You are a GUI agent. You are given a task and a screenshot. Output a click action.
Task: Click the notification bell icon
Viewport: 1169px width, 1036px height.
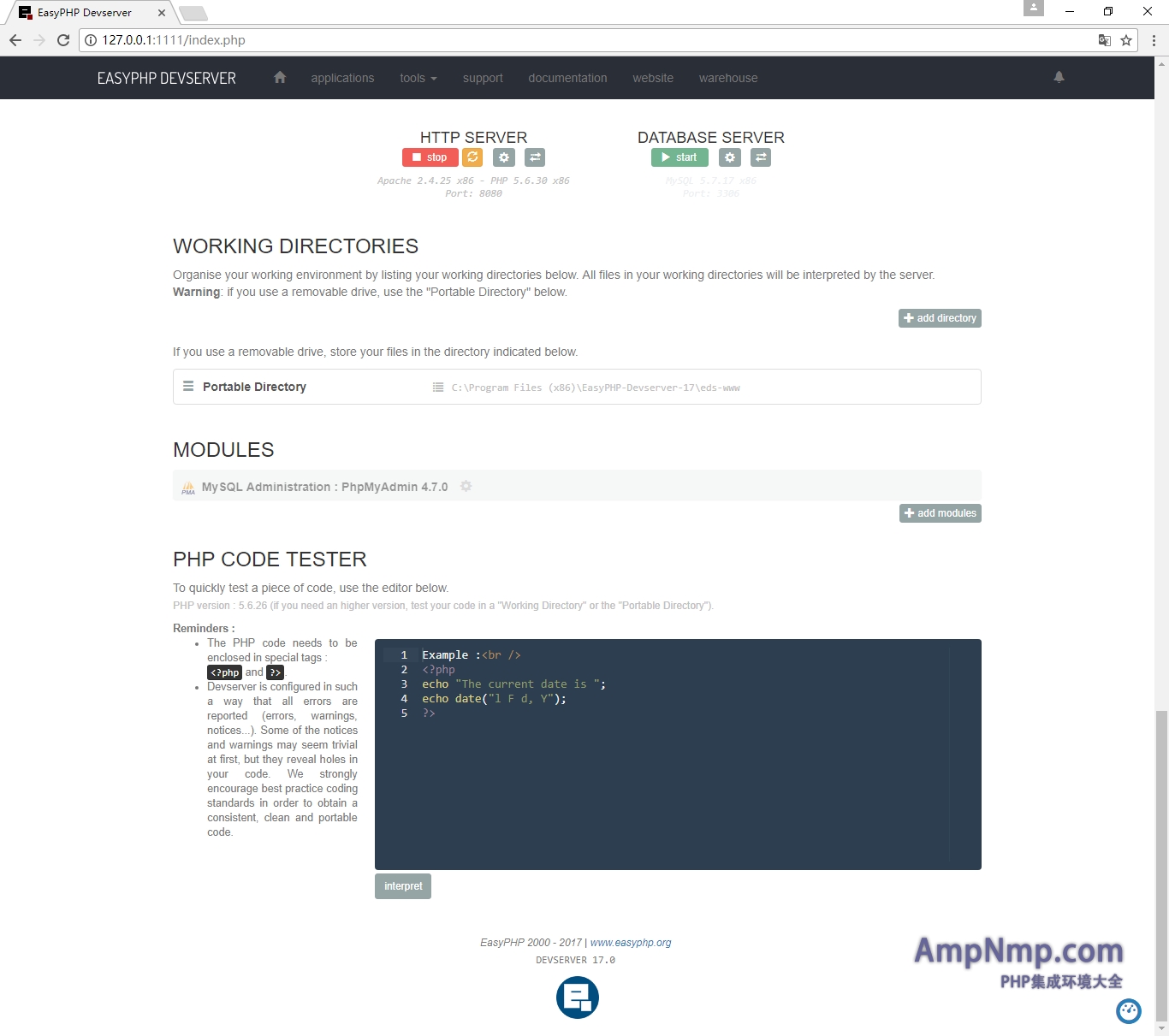1059,77
